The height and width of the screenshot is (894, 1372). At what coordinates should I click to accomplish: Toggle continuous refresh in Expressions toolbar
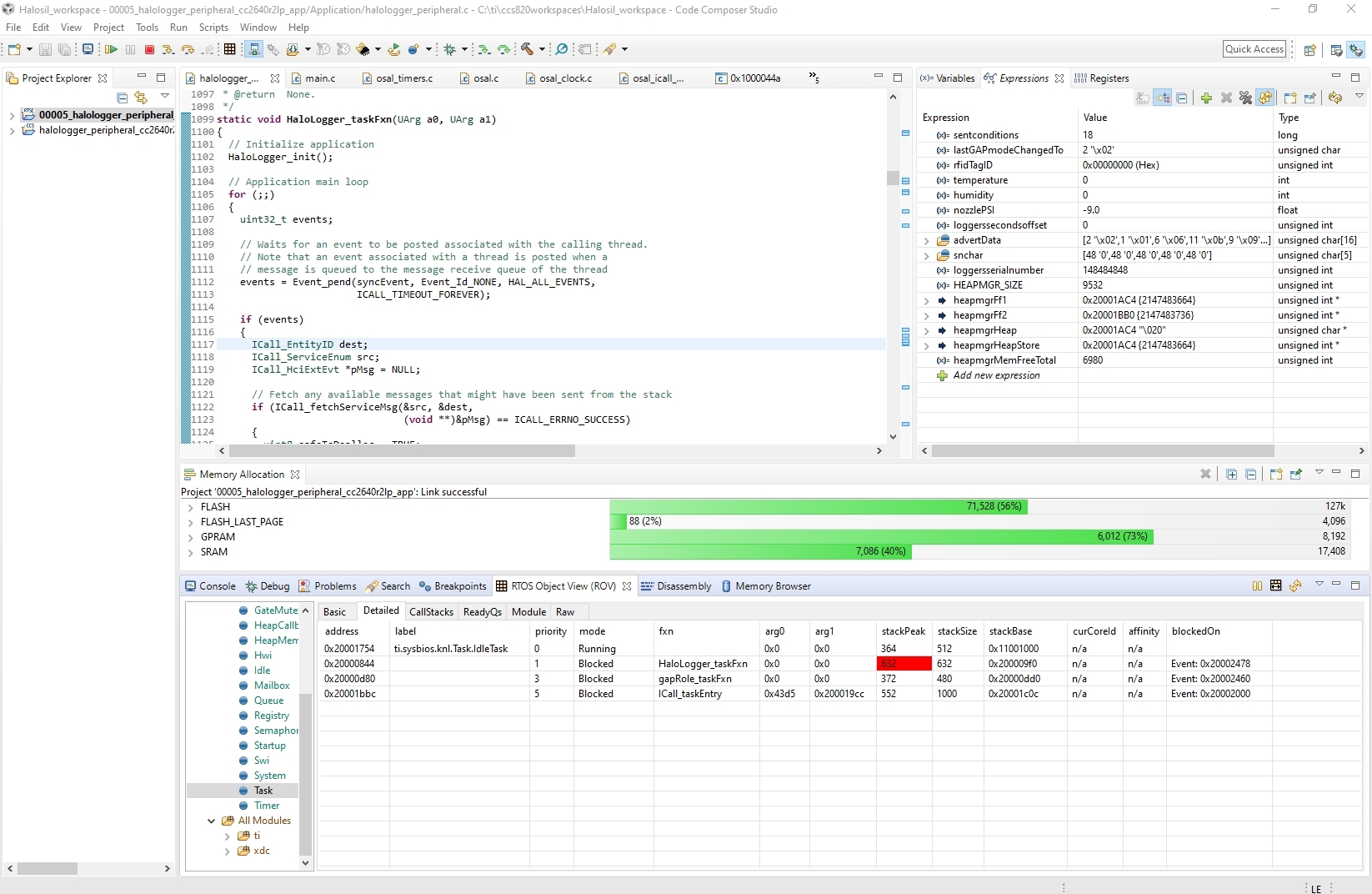tap(1265, 98)
